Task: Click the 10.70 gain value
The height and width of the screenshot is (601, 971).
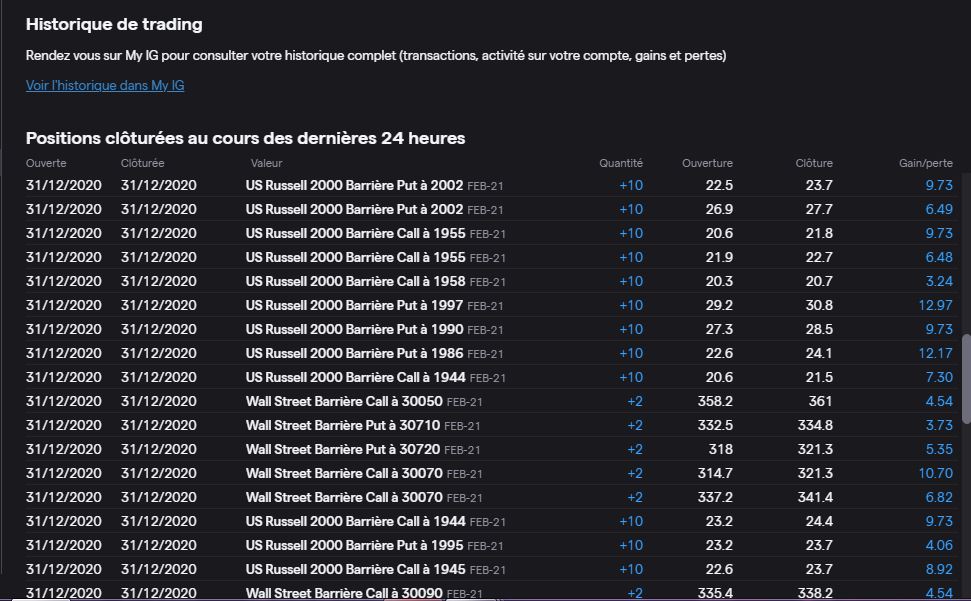Action: pos(935,473)
